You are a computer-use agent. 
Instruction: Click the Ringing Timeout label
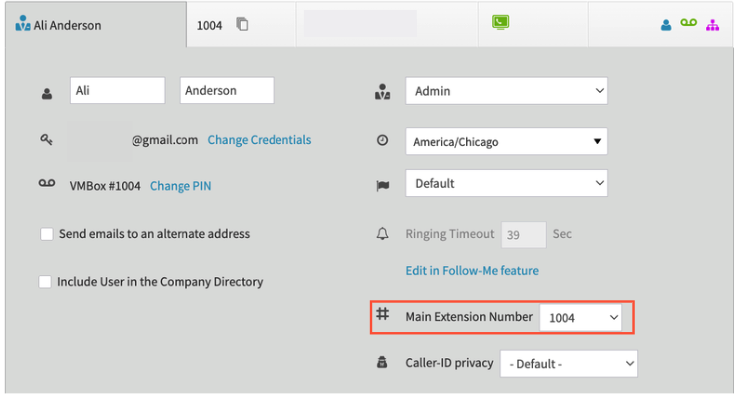coord(450,234)
